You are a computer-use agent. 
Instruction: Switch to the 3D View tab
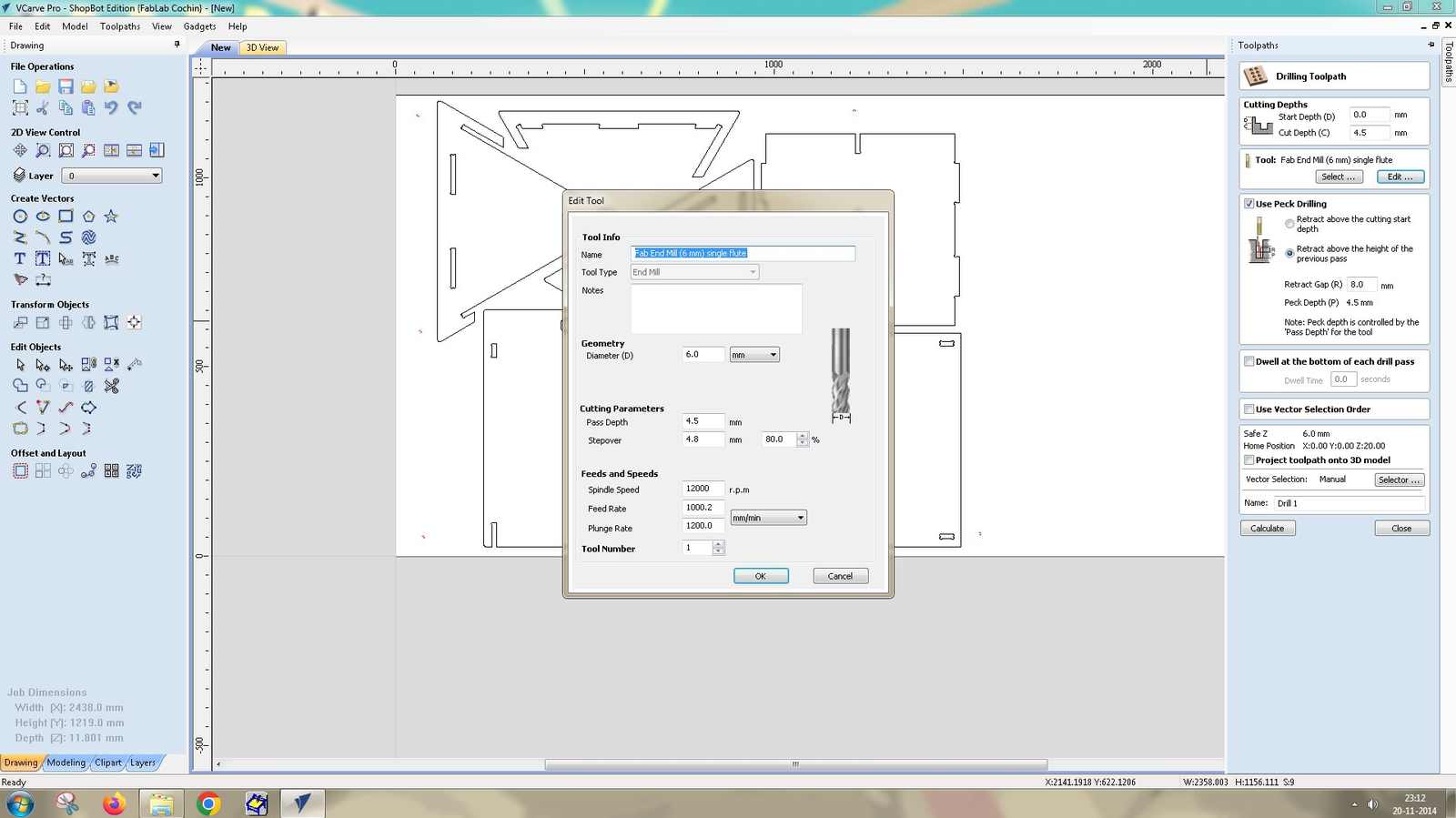[x=262, y=47]
